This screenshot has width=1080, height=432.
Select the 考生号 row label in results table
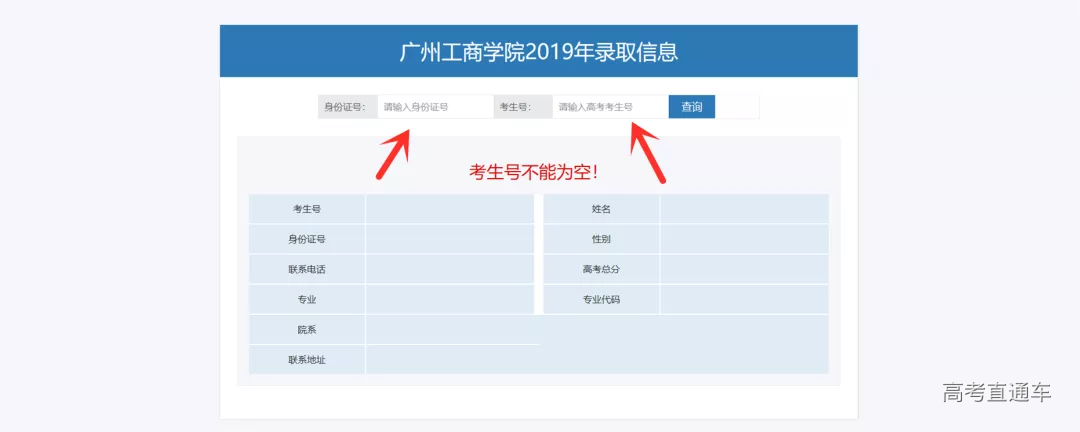click(x=307, y=209)
